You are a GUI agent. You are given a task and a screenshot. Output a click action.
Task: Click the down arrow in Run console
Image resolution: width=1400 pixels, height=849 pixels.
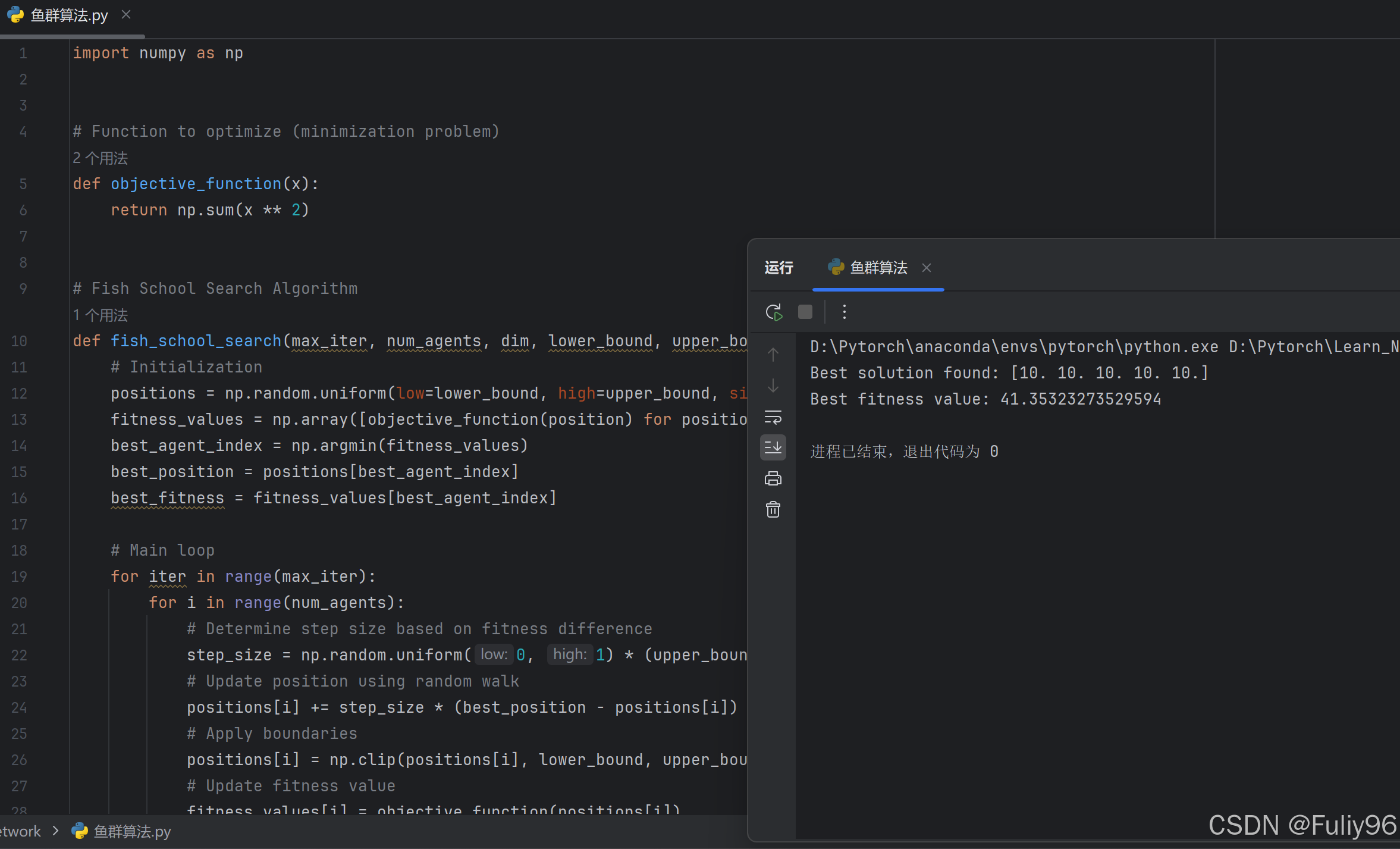coord(773,386)
